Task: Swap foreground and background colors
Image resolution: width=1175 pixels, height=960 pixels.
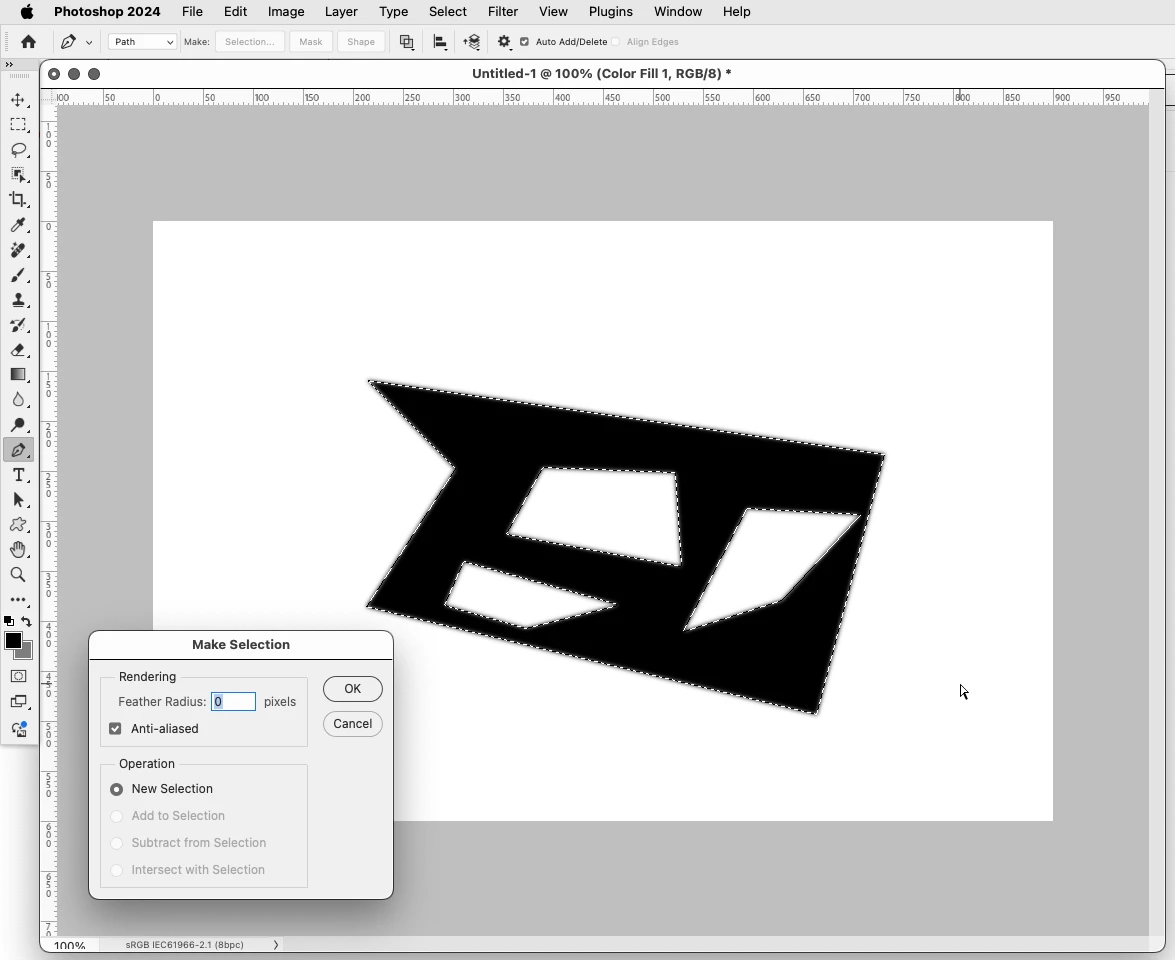Action: click(27, 621)
